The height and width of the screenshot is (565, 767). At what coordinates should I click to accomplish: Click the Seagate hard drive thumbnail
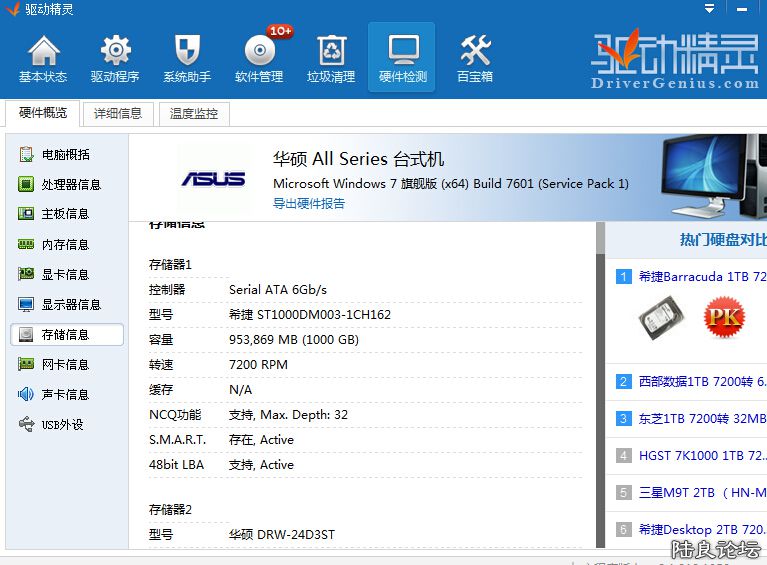tap(661, 318)
